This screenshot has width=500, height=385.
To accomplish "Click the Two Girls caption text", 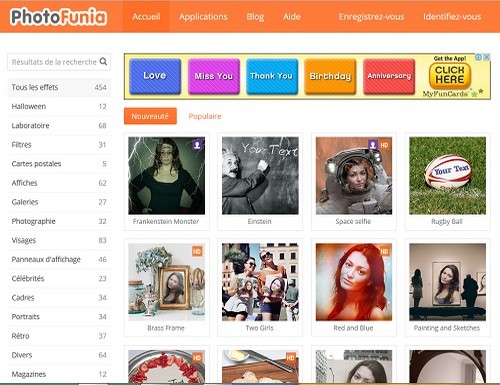I will [x=260, y=328].
